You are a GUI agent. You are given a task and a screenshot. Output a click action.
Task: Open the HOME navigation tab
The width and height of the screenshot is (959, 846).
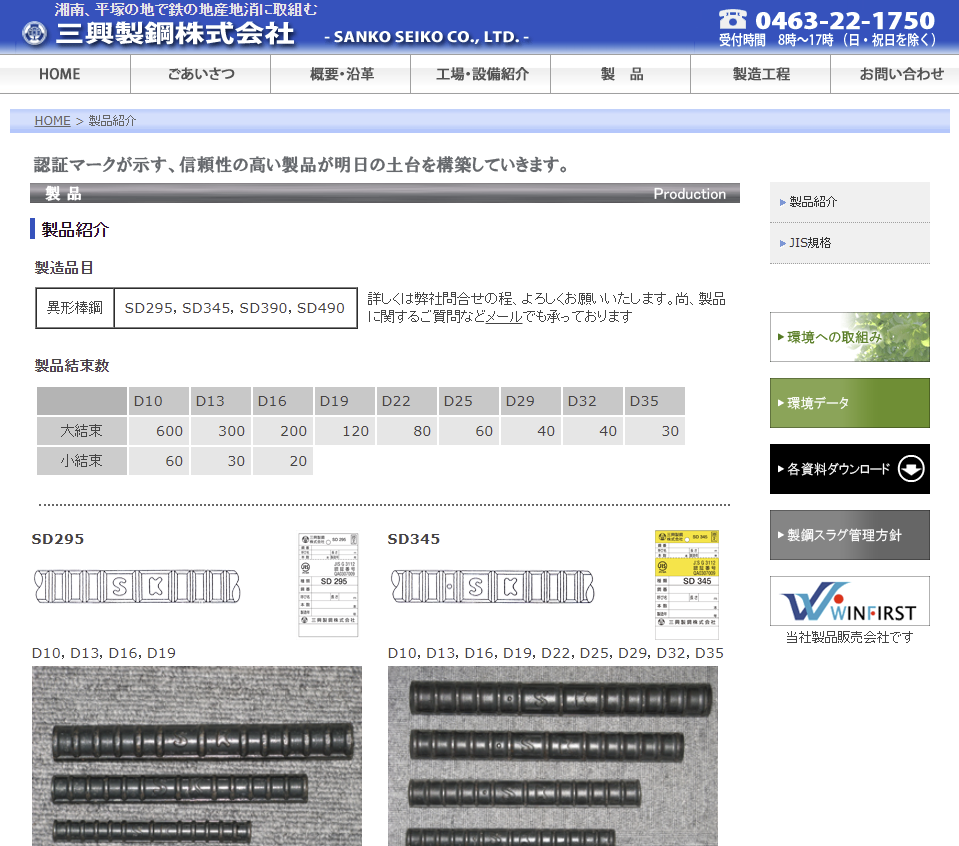click(x=65, y=74)
